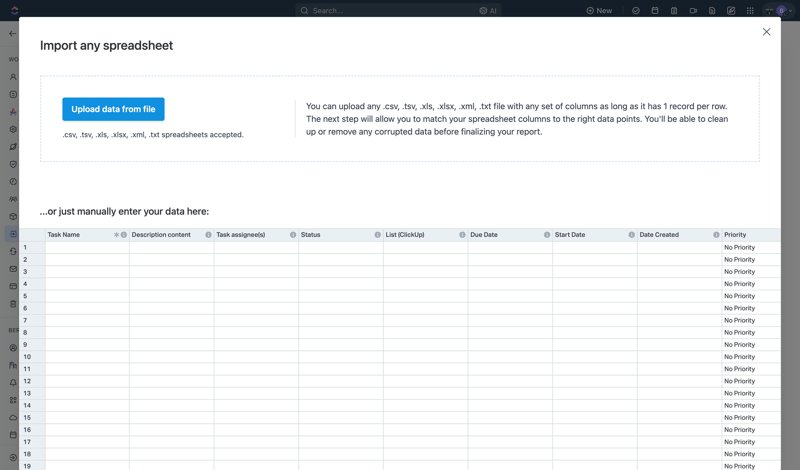800x470 pixels.
Task: Open the cloud icon in left sidebar
Action: tap(13, 417)
